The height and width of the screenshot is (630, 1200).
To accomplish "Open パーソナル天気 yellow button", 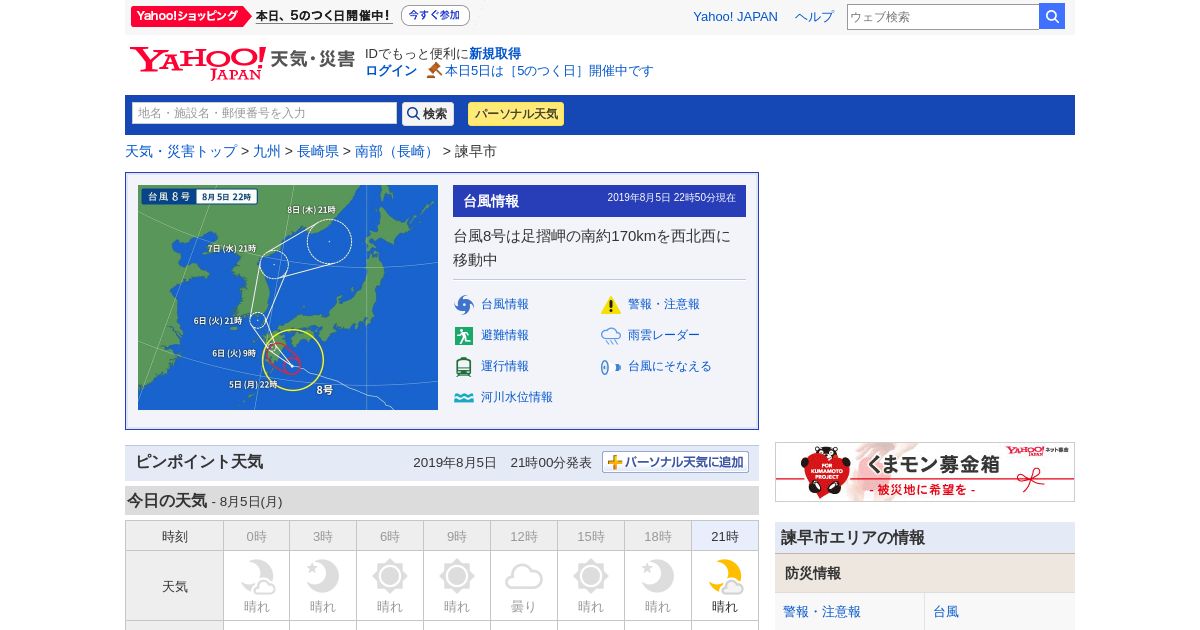I will (x=516, y=114).
